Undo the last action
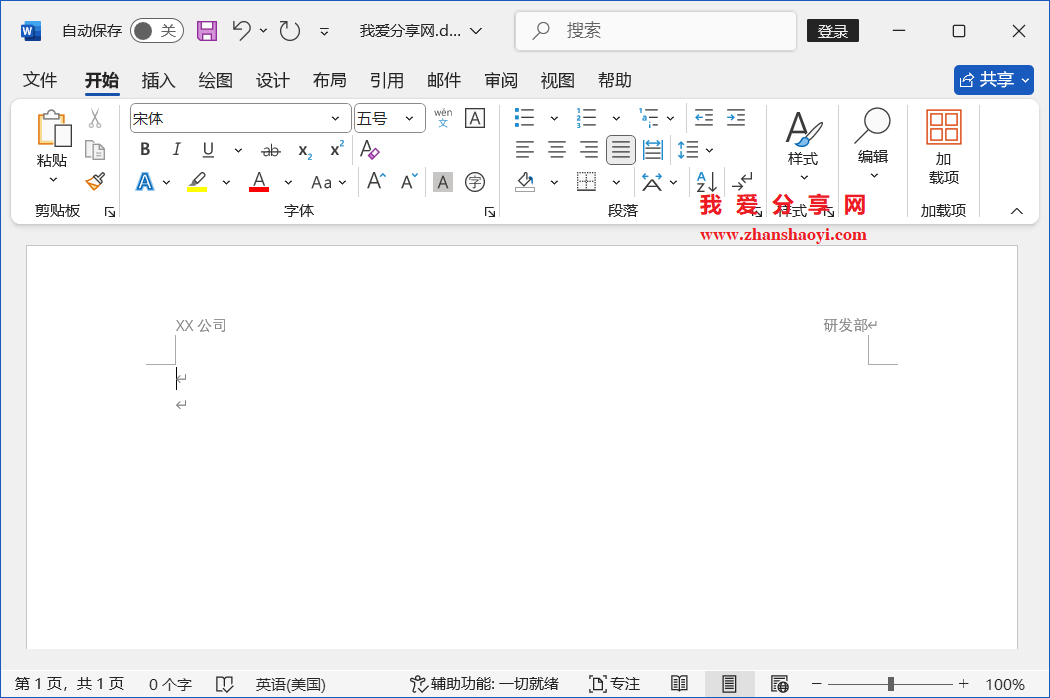The height and width of the screenshot is (698, 1050). point(242,30)
